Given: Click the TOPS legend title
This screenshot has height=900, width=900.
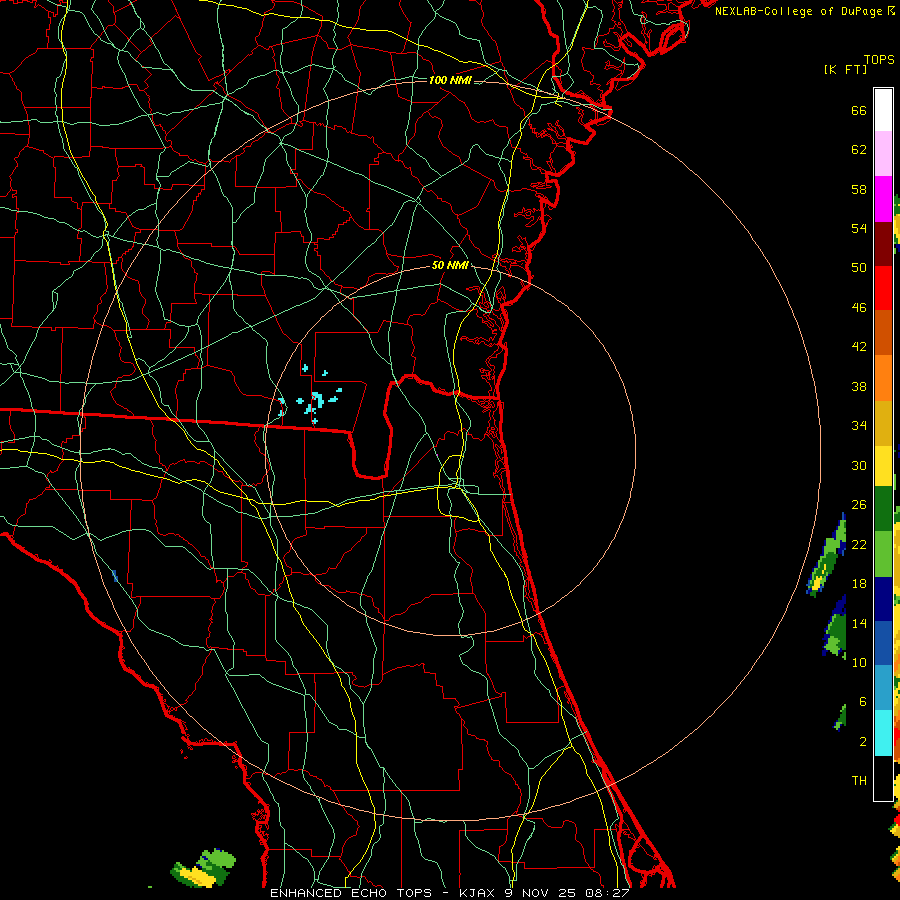Looking at the screenshot, I should tap(879, 60).
